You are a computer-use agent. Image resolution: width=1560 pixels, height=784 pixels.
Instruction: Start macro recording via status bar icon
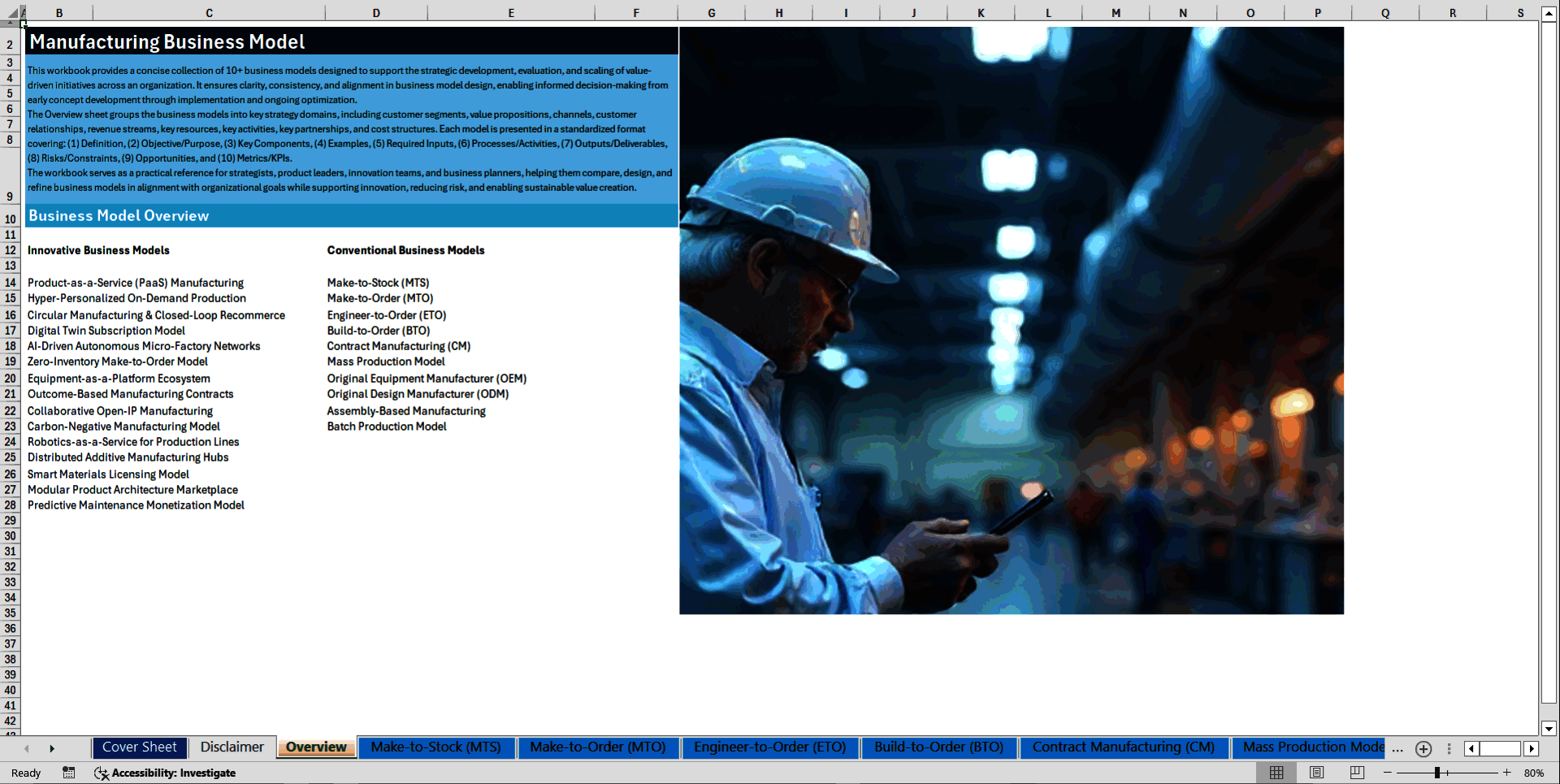pyautogui.click(x=69, y=773)
